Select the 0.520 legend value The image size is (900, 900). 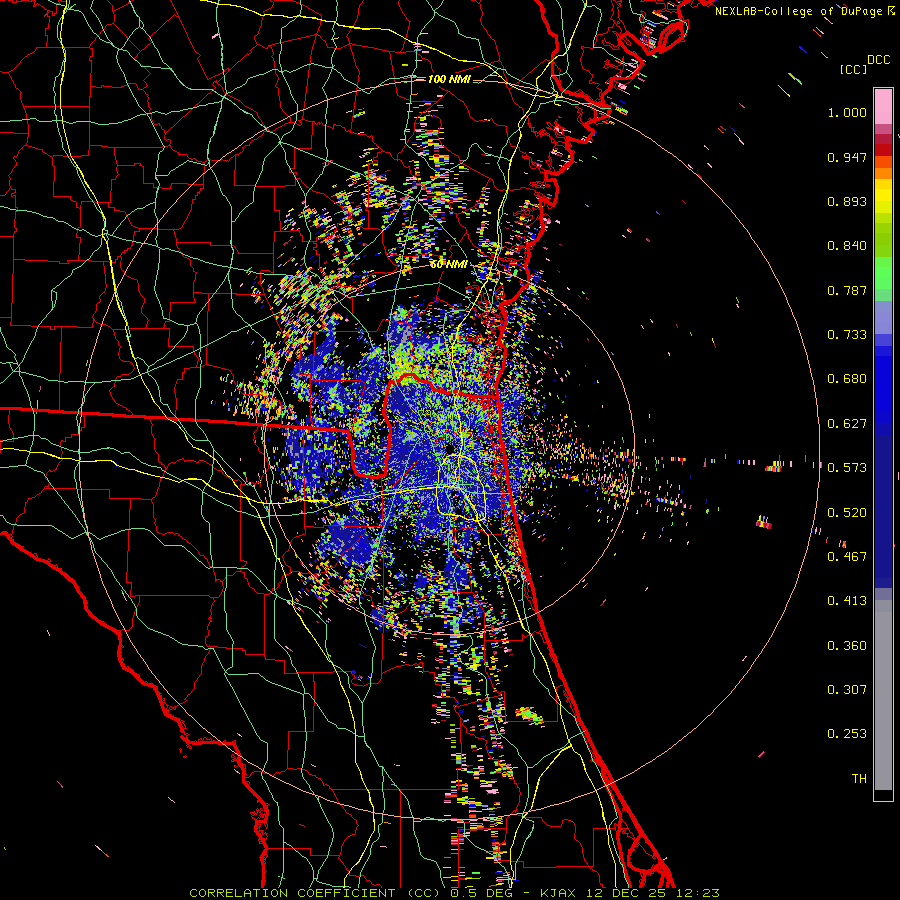(x=847, y=513)
